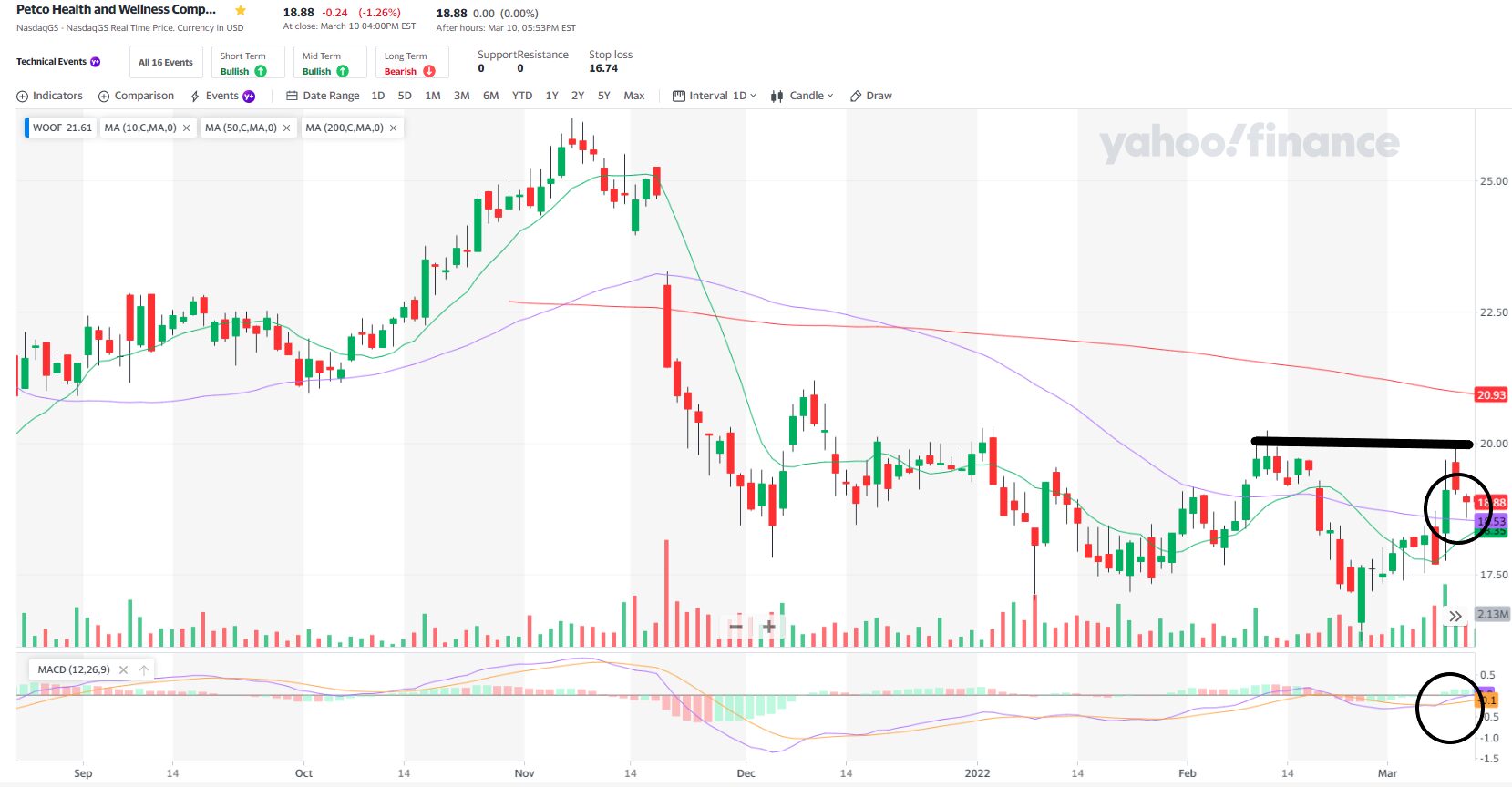Click the 2022 date axis label
This screenshot has height=787, width=1512.
point(977,773)
